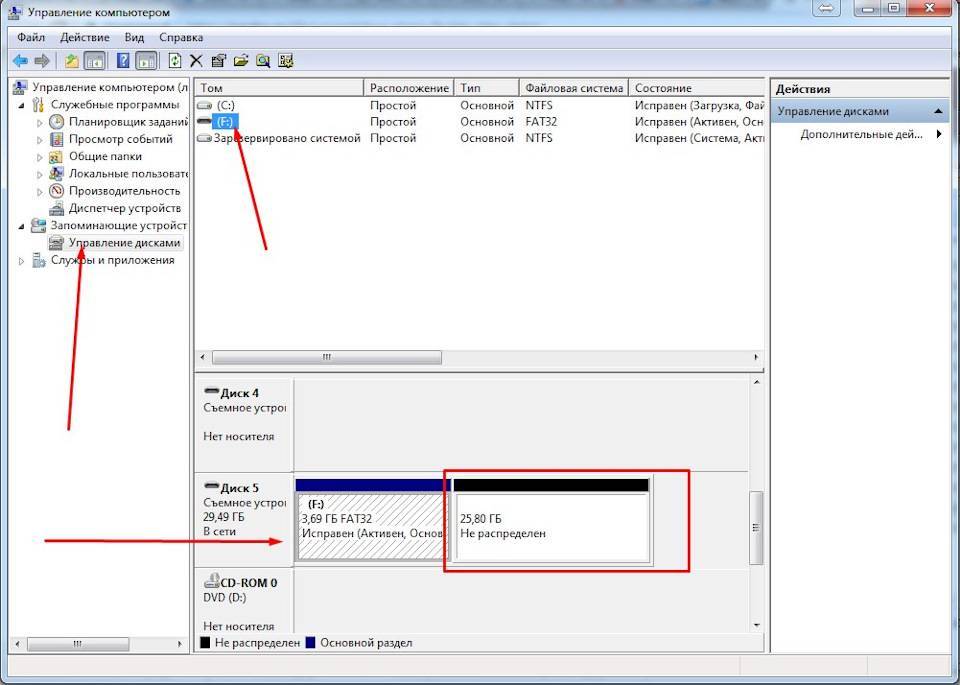Click the magnifier search icon in toolbar
Screen dimensions: 960x685
click(x=262, y=61)
